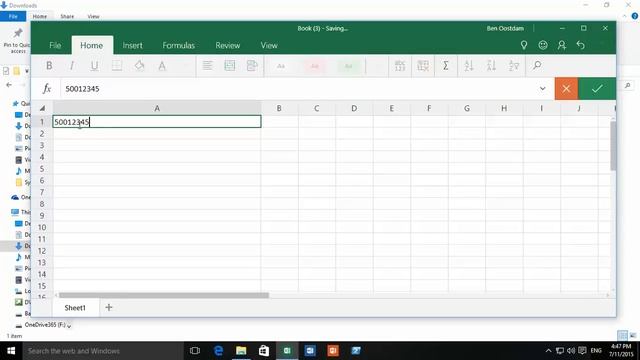The width and height of the screenshot is (640, 360).
Task: Open Task View on the taskbar
Action: 195,351
